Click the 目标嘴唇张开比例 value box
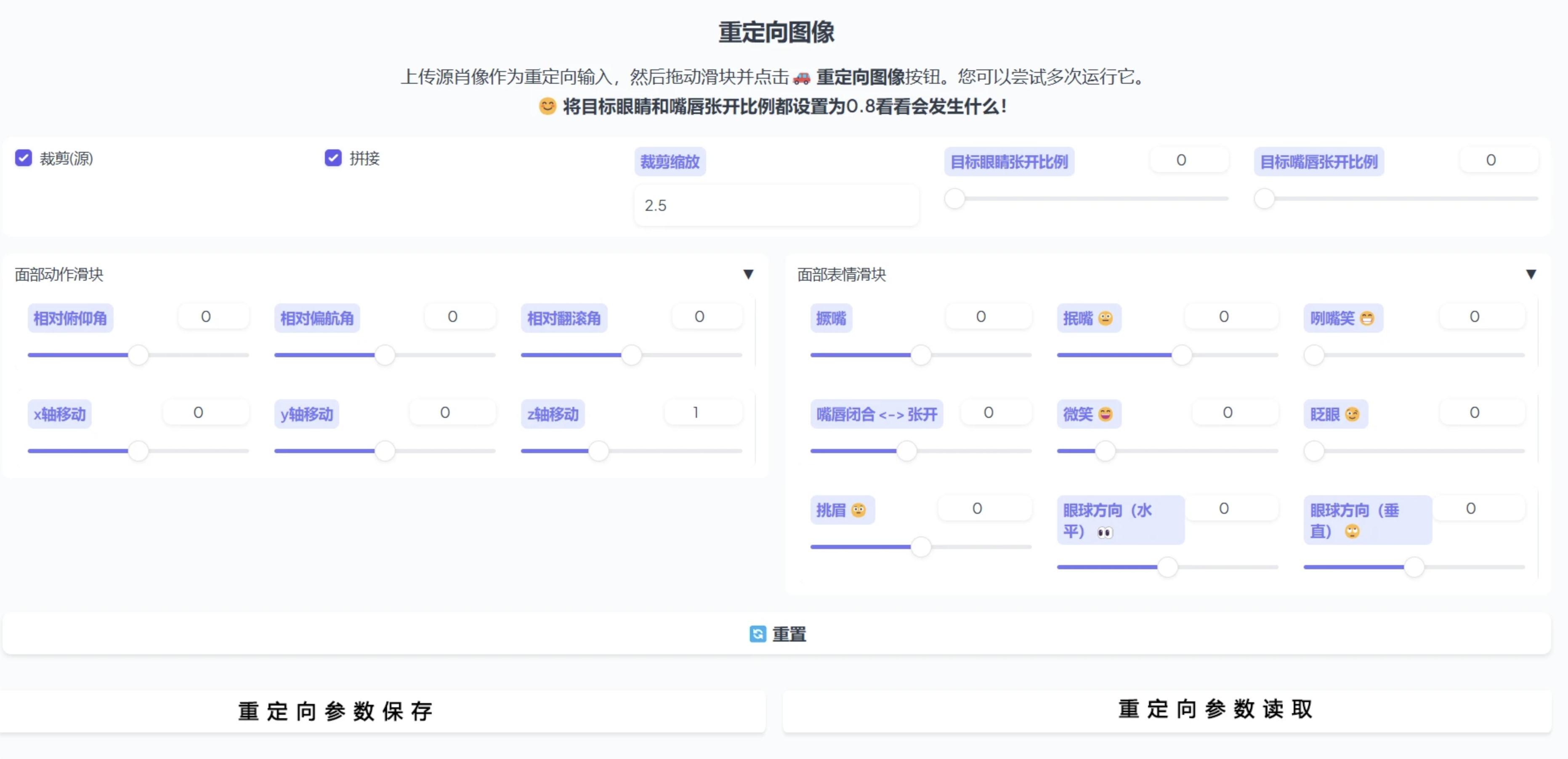This screenshot has height=759, width=1568. pyautogui.click(x=1499, y=160)
